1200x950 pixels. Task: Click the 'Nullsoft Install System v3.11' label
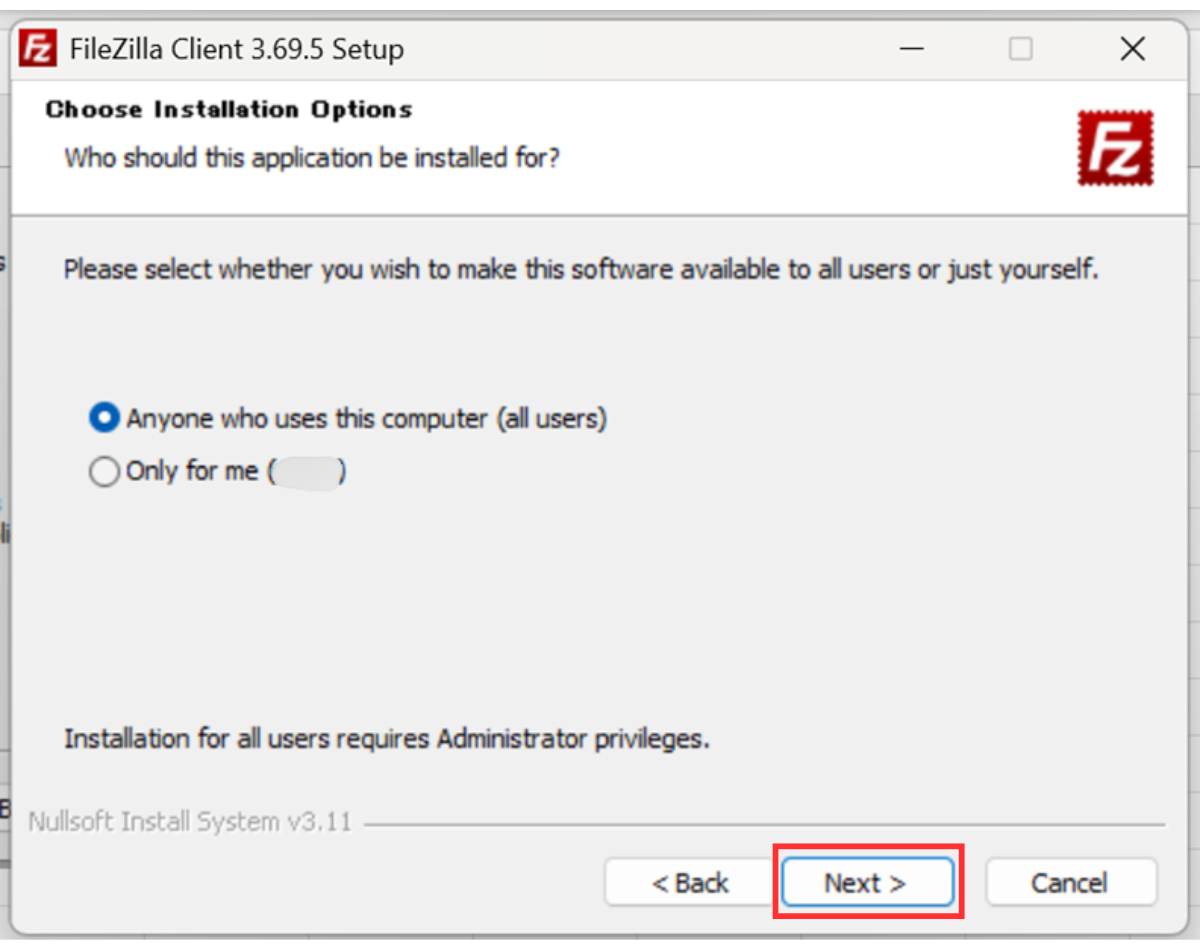(190, 822)
